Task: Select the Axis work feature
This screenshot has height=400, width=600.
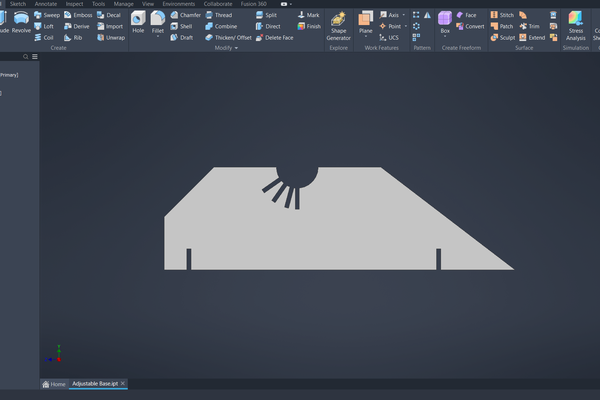Action: 390,15
